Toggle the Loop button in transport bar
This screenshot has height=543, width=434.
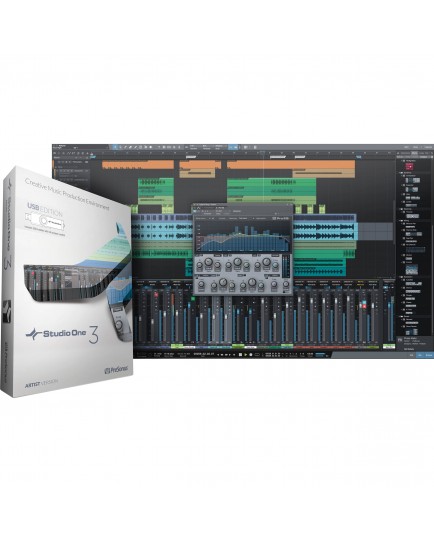[257, 355]
